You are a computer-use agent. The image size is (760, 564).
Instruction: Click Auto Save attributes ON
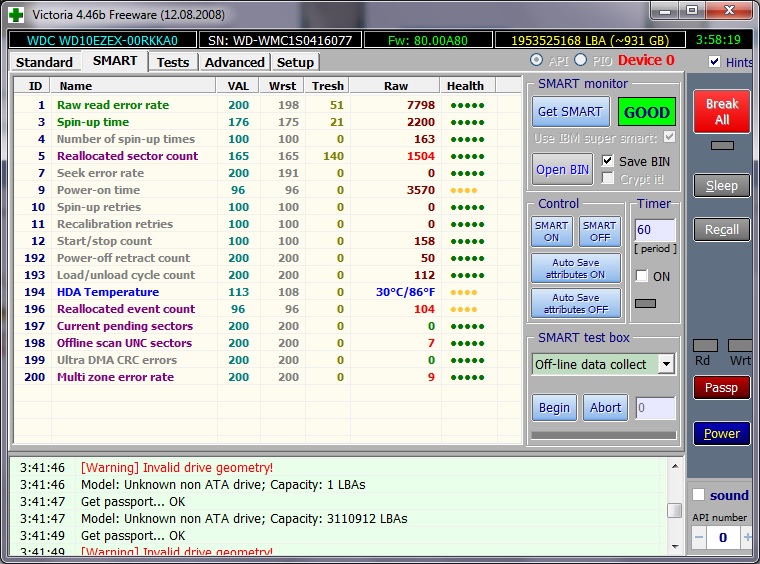576,268
